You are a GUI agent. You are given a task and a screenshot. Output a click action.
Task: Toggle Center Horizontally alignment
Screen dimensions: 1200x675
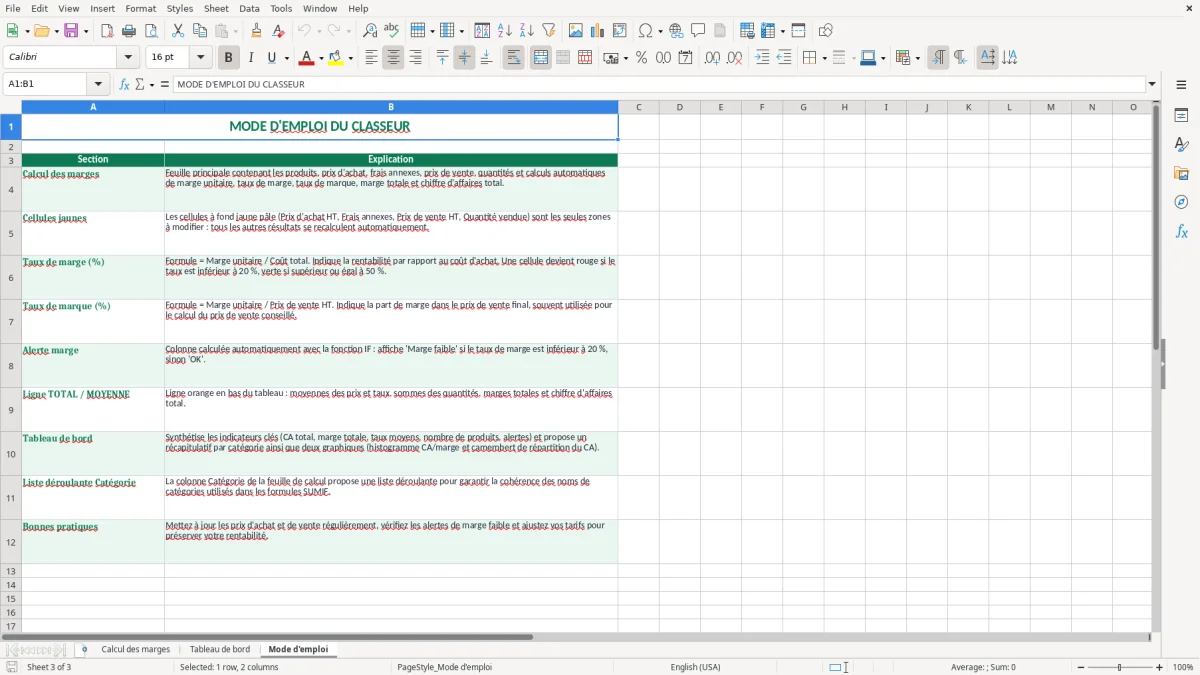click(393, 58)
